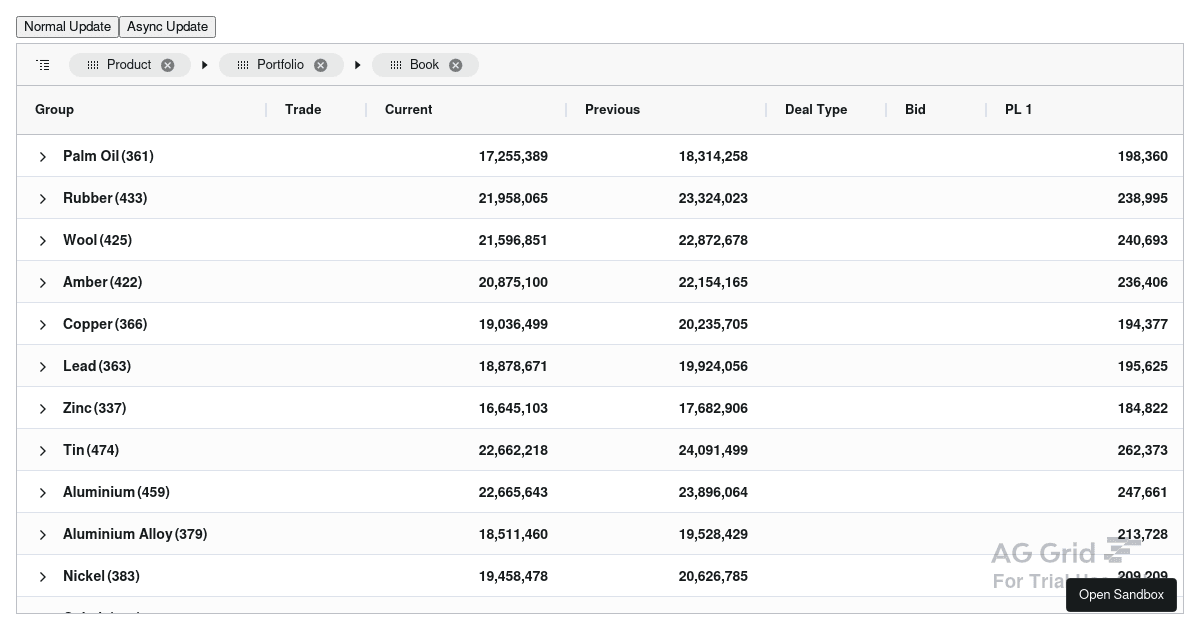1200x630 pixels.
Task: Expand the Copper group row
Action: coord(43,324)
